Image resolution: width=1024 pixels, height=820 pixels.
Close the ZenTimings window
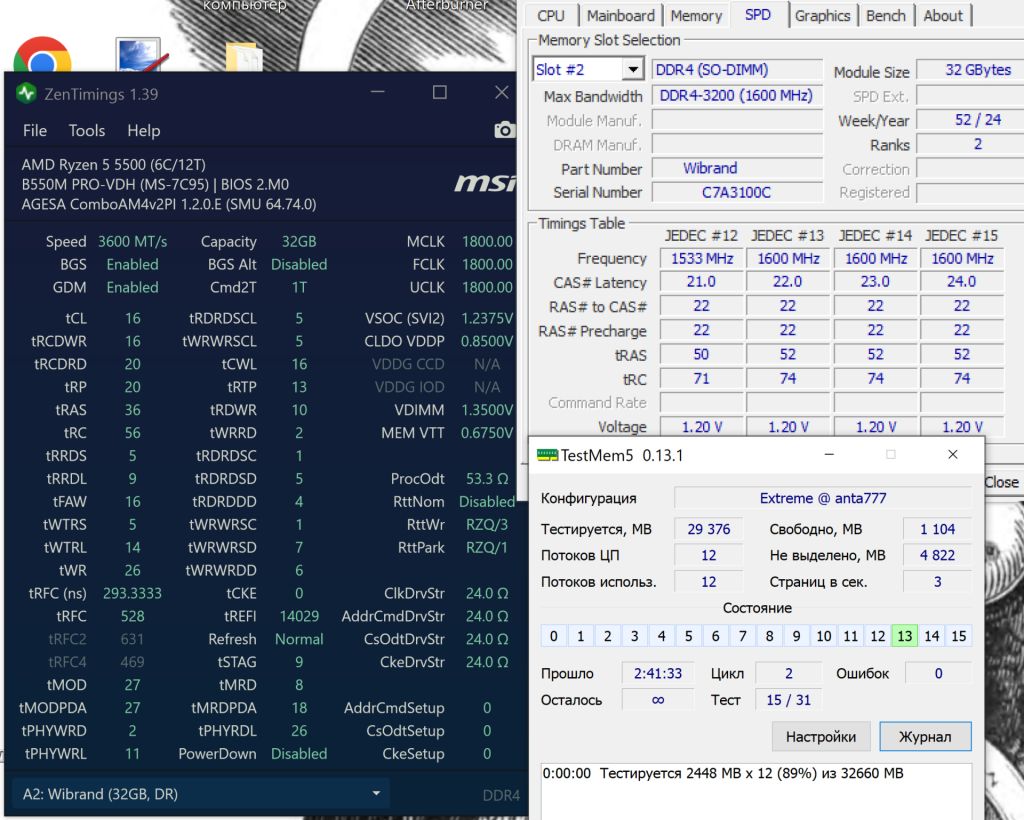(502, 93)
